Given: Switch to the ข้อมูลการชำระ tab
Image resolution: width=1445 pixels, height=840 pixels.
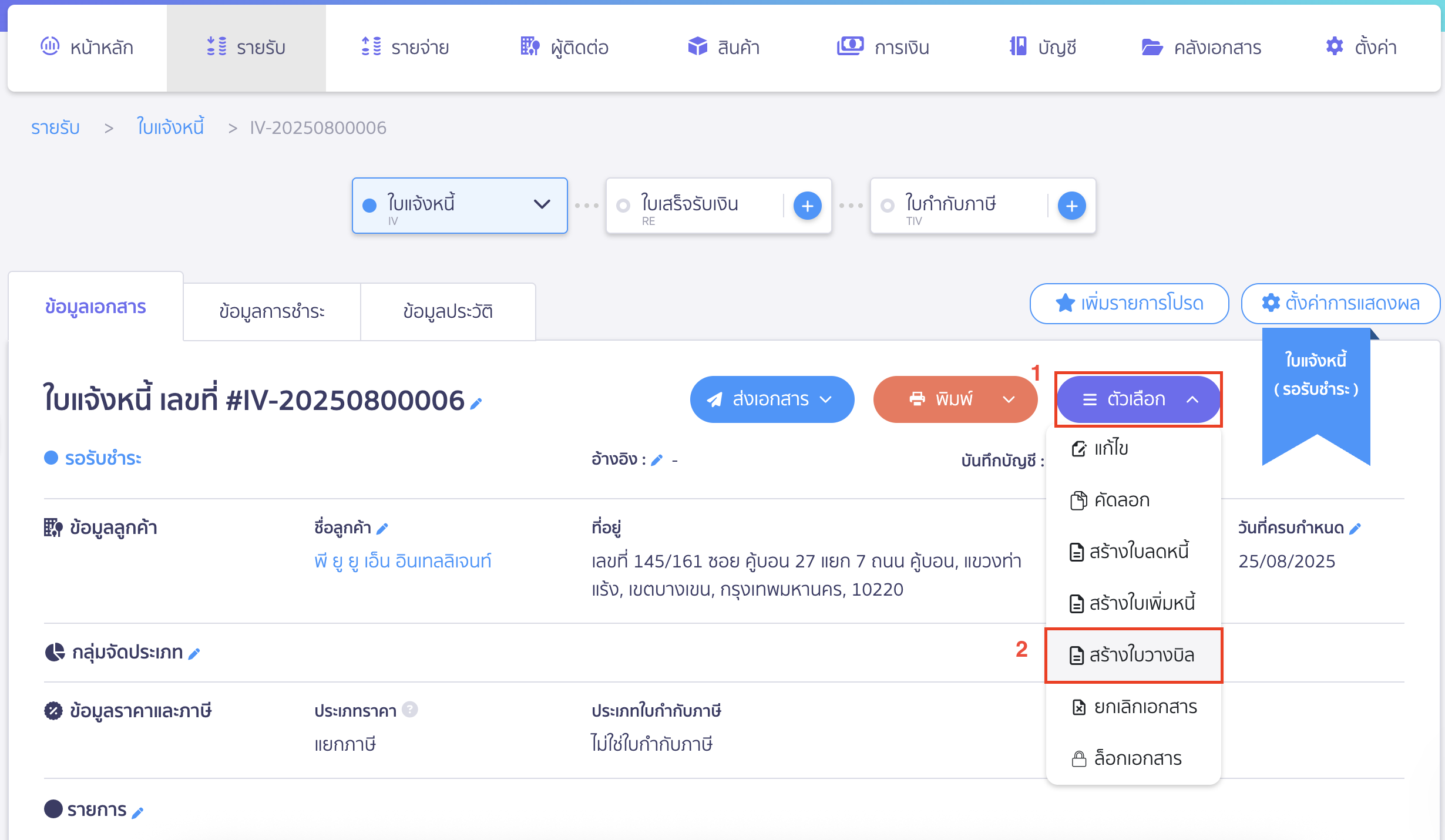Looking at the screenshot, I should [x=272, y=311].
